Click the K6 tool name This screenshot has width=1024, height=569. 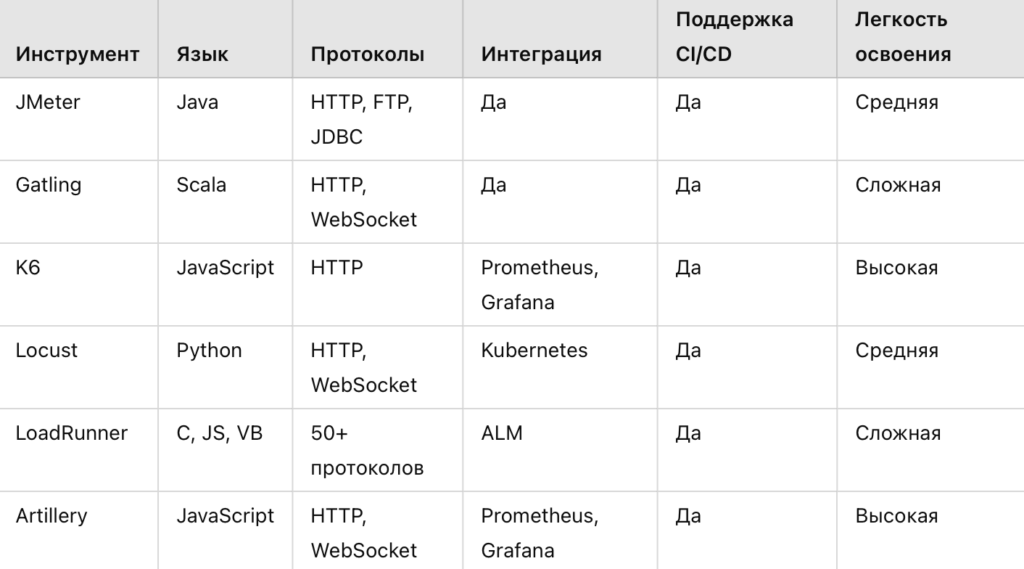point(27,267)
